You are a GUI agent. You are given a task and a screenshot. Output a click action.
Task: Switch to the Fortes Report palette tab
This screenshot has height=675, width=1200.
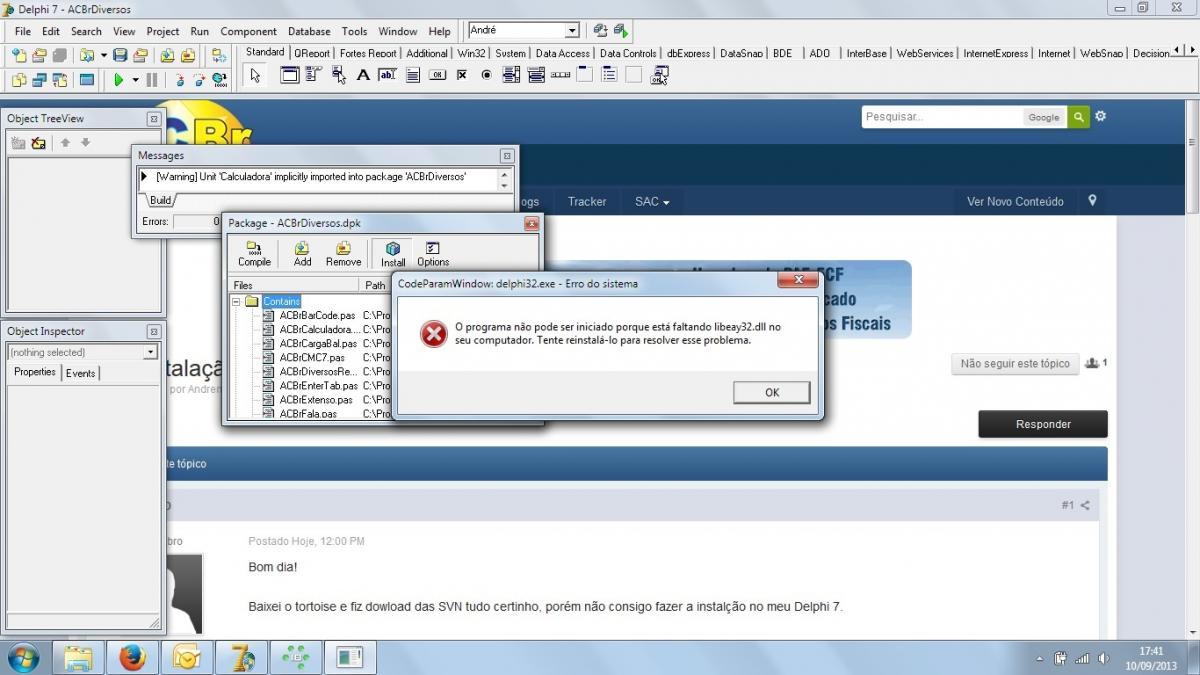point(367,53)
